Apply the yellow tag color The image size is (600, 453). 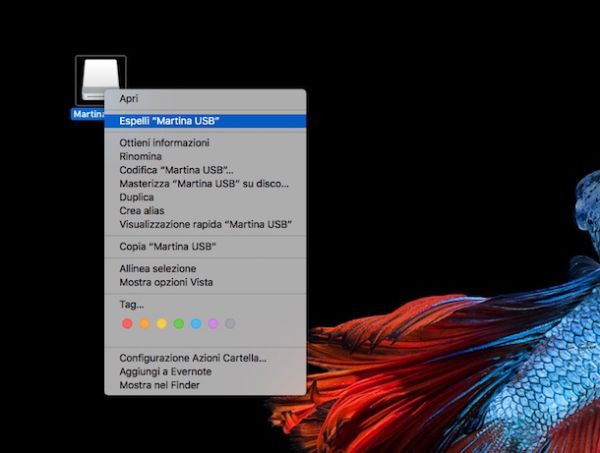(x=162, y=324)
